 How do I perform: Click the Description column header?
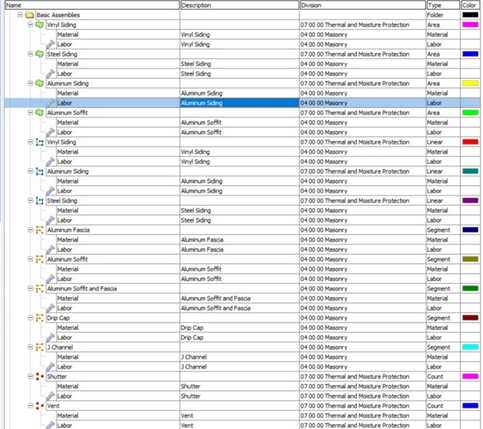239,5
